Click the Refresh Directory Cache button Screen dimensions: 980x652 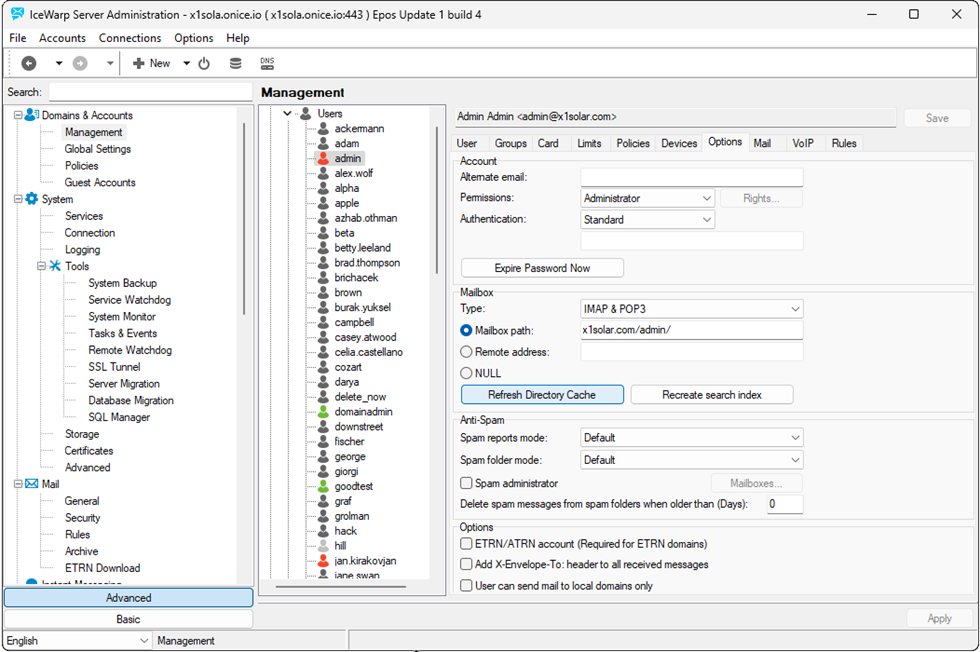[x=542, y=395]
